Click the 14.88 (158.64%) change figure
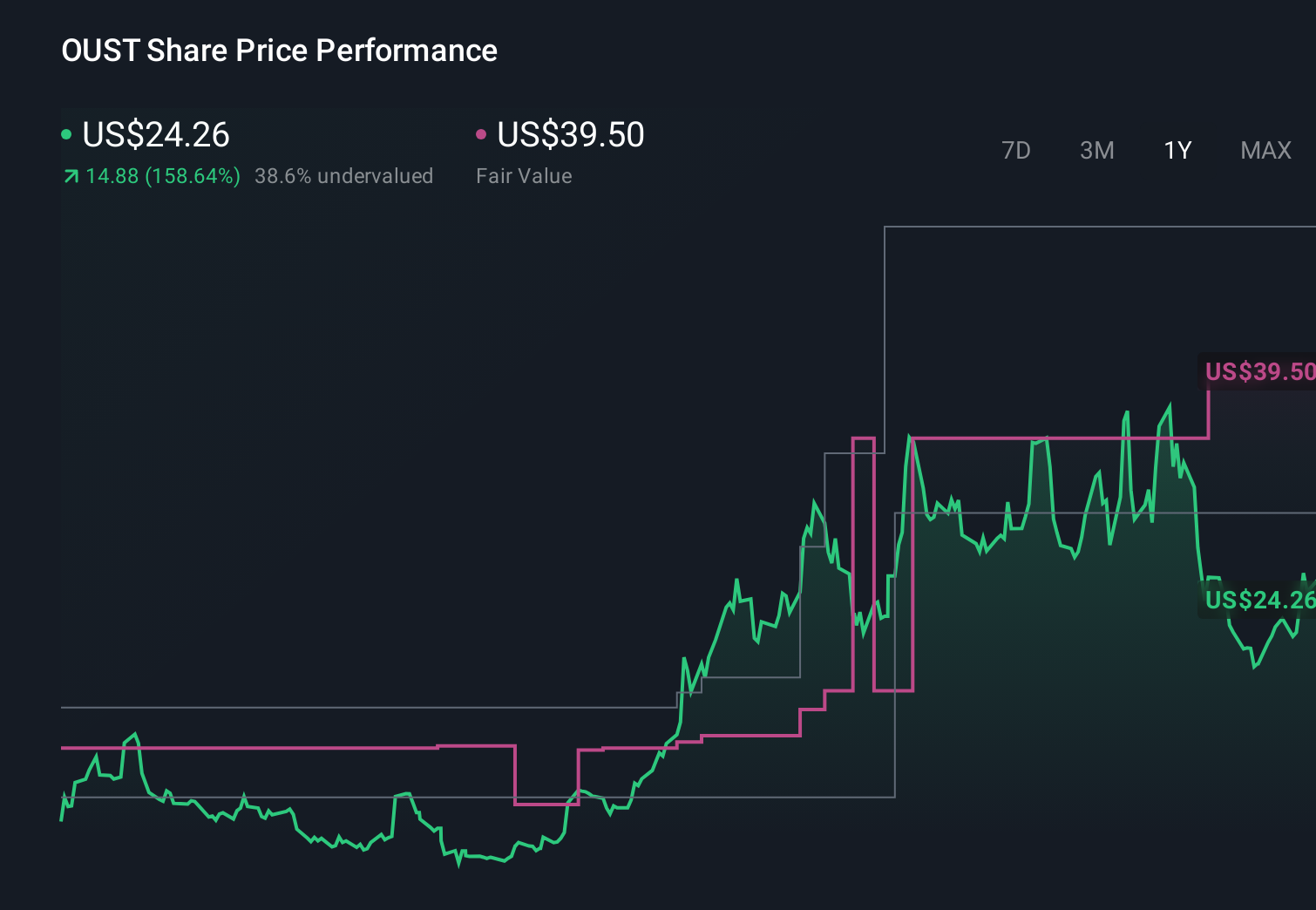 click(162, 175)
